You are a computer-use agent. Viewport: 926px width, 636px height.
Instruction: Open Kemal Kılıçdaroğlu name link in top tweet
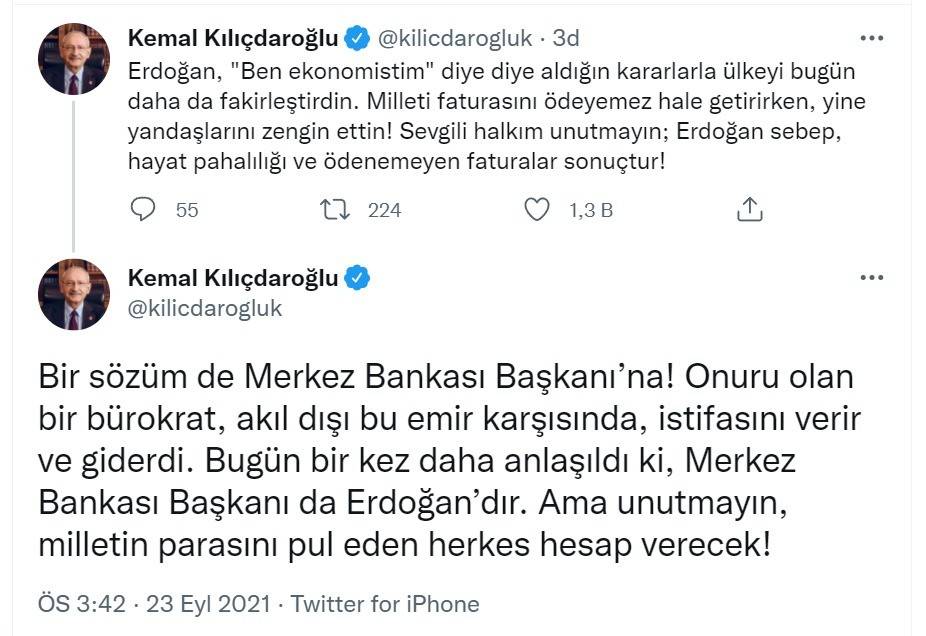point(234,38)
